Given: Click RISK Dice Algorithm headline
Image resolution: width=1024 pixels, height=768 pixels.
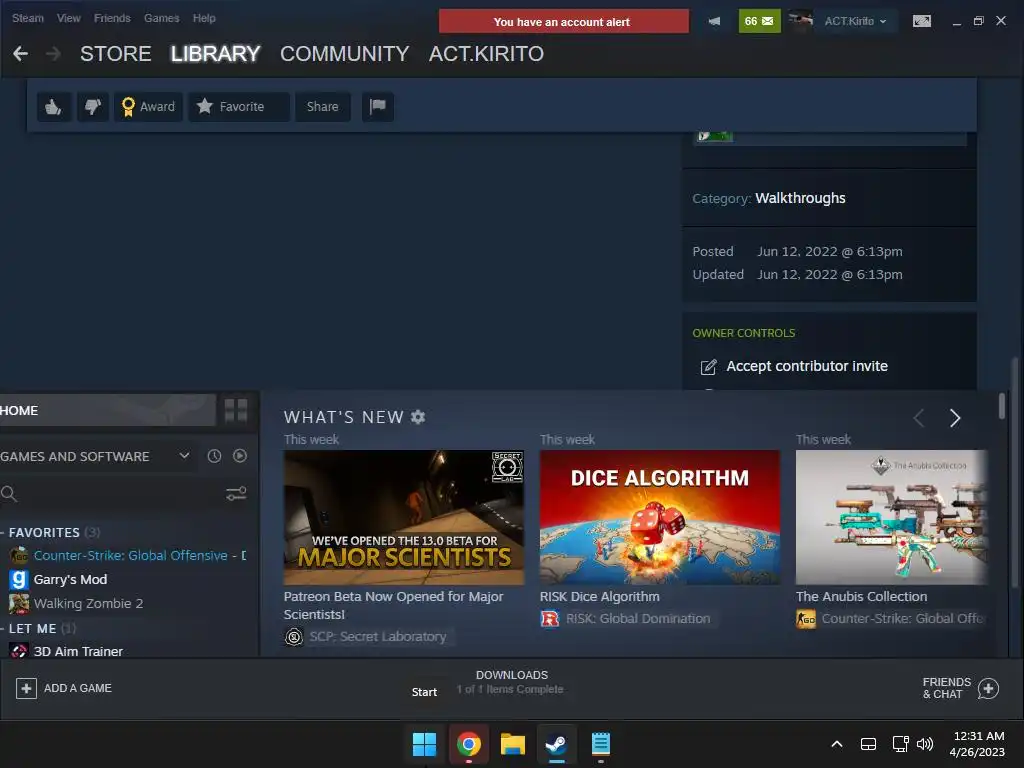Looking at the screenshot, I should pyautogui.click(x=600, y=597).
